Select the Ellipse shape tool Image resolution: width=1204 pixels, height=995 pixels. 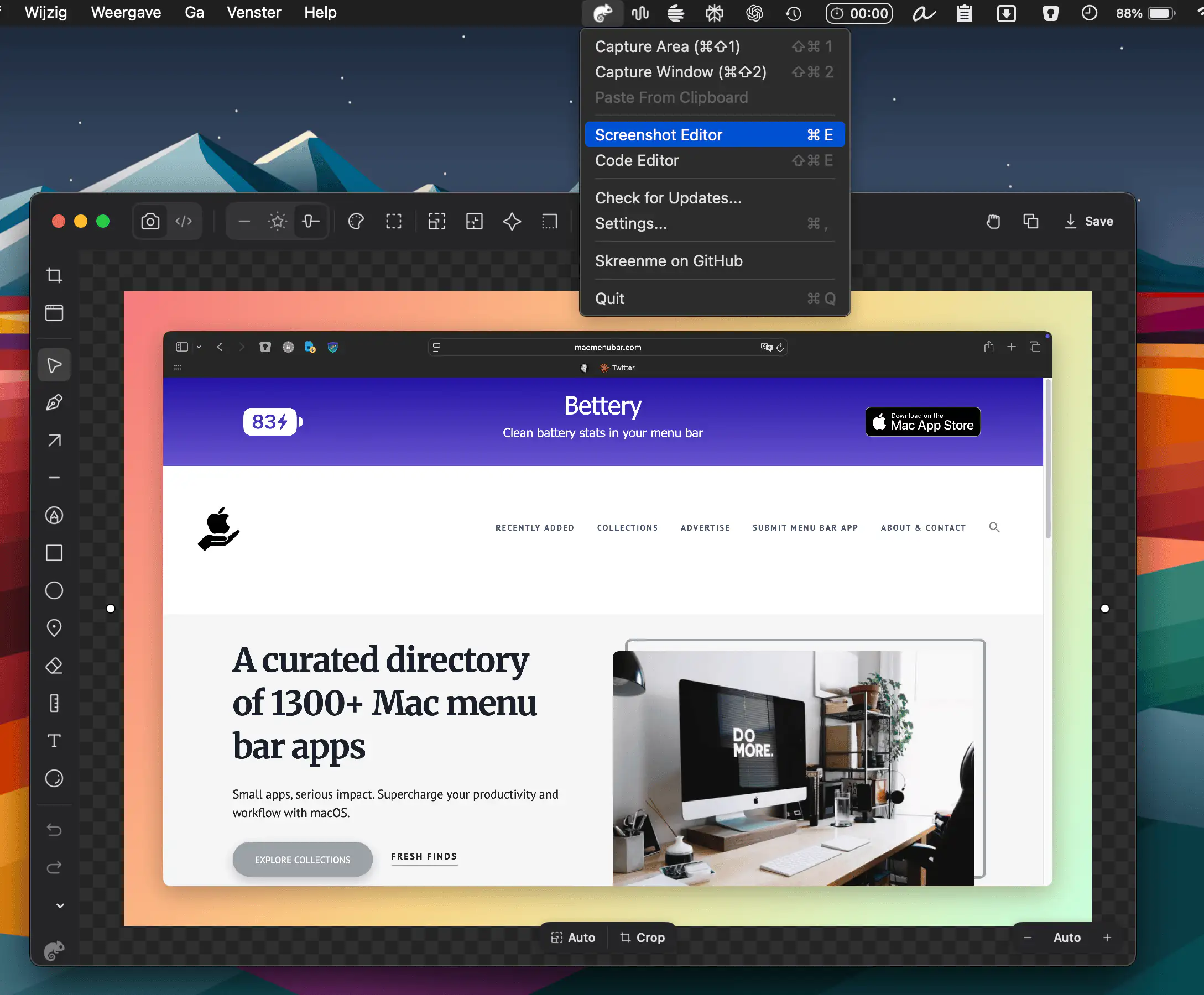(54, 590)
